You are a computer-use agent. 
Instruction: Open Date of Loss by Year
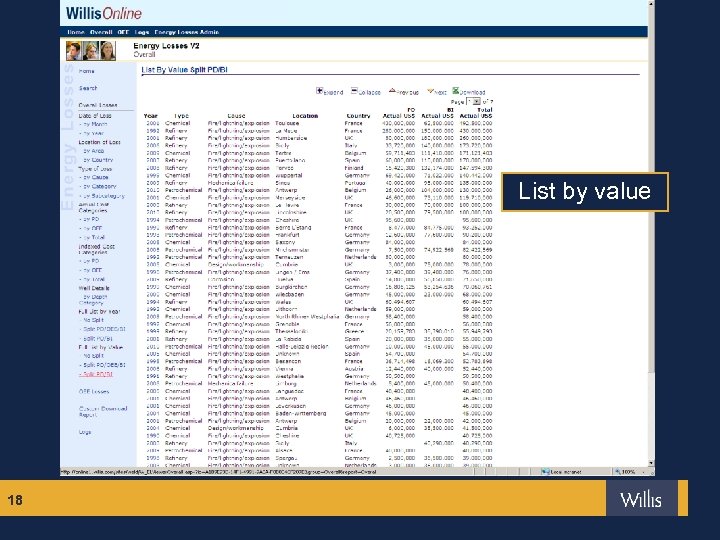click(x=92, y=133)
